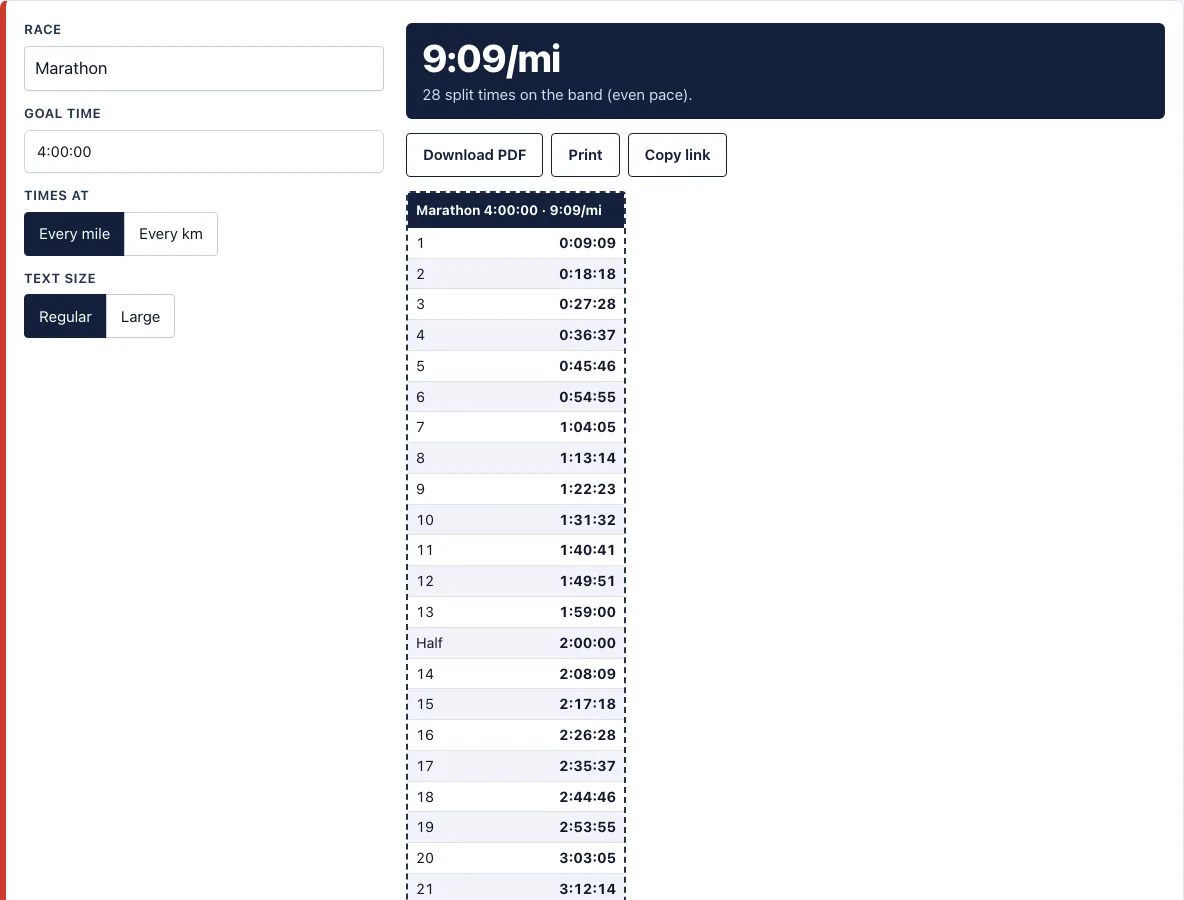Select mile 7 split 1:04:05
Viewport: 1184px width, 900px height.
[587, 427]
